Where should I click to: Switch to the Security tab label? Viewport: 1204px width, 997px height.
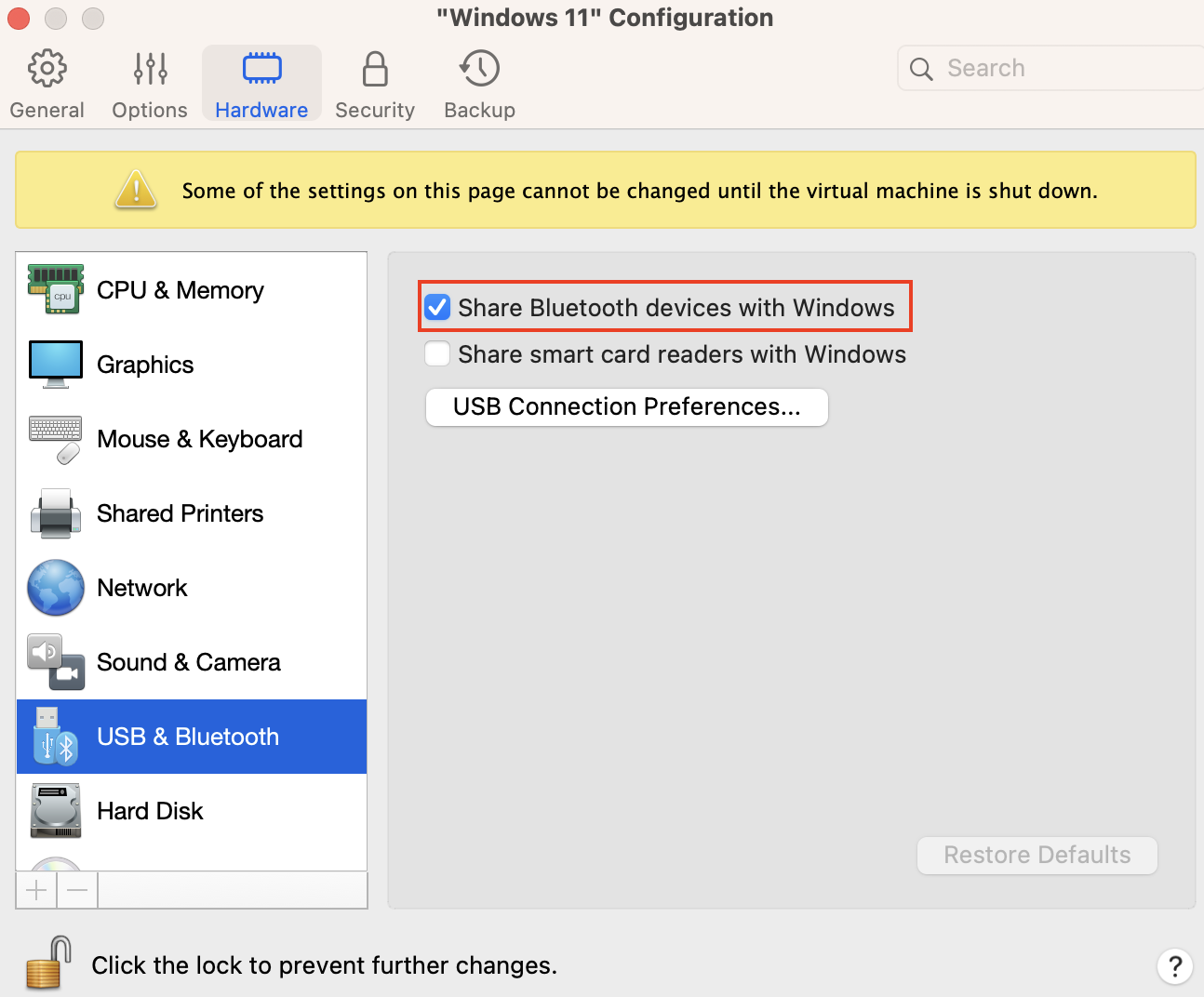(375, 110)
